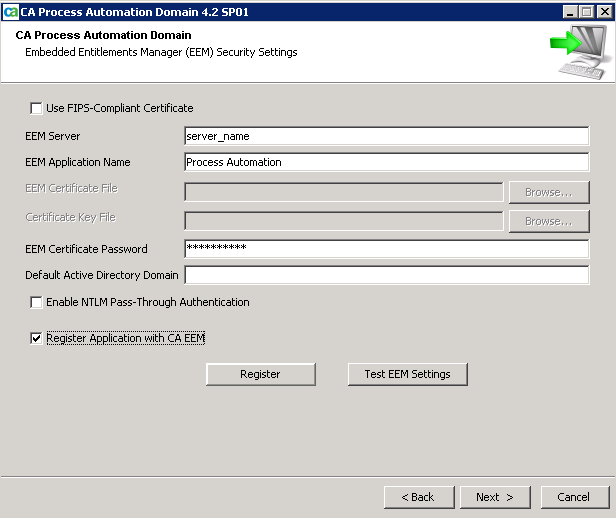
Task: Browse for the Certificate Key File
Action: [x=549, y=221]
